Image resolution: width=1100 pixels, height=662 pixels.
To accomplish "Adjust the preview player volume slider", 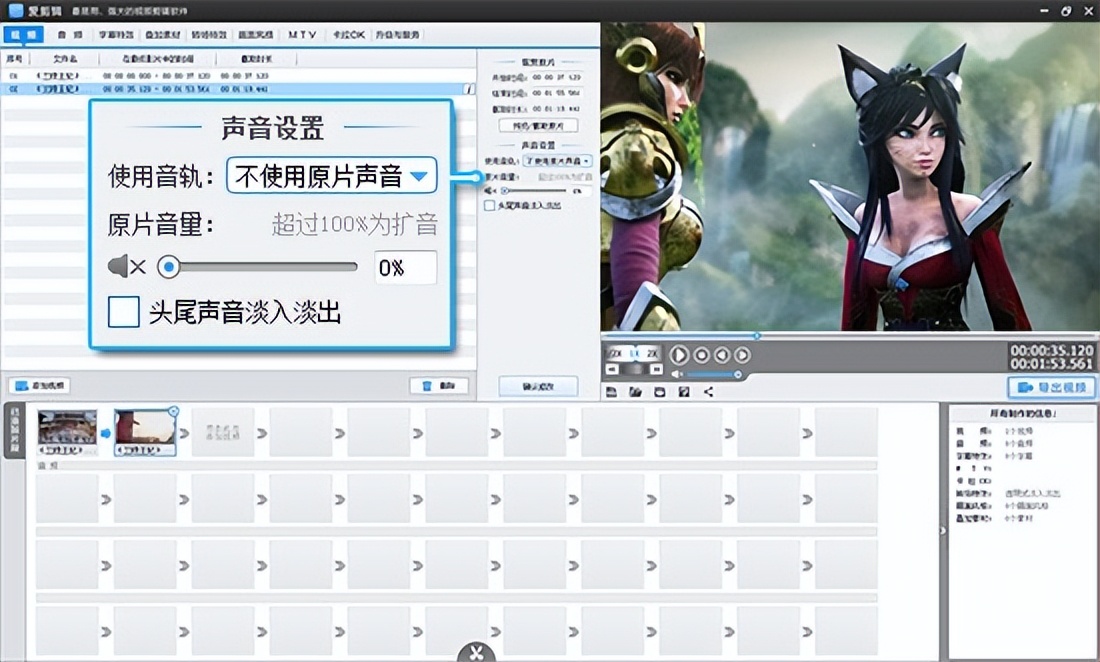I will point(712,374).
